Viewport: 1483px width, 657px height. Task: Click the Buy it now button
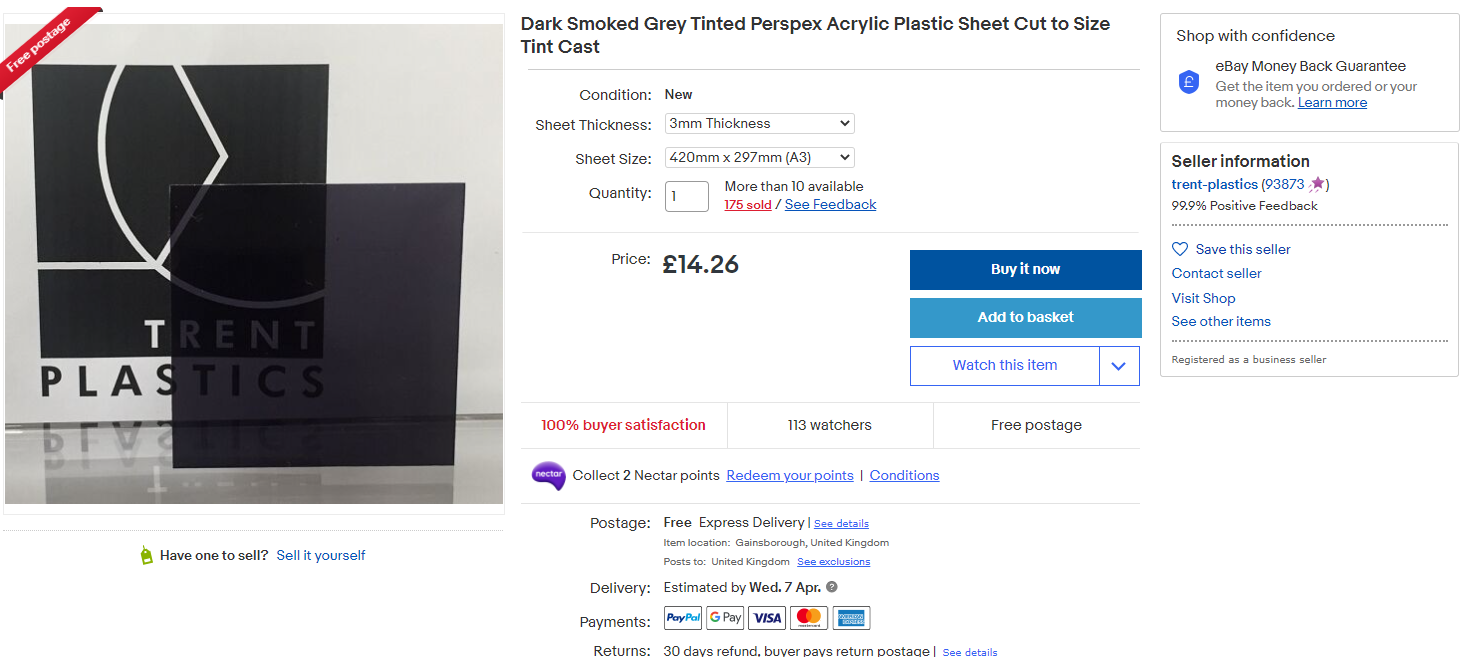(x=1025, y=269)
